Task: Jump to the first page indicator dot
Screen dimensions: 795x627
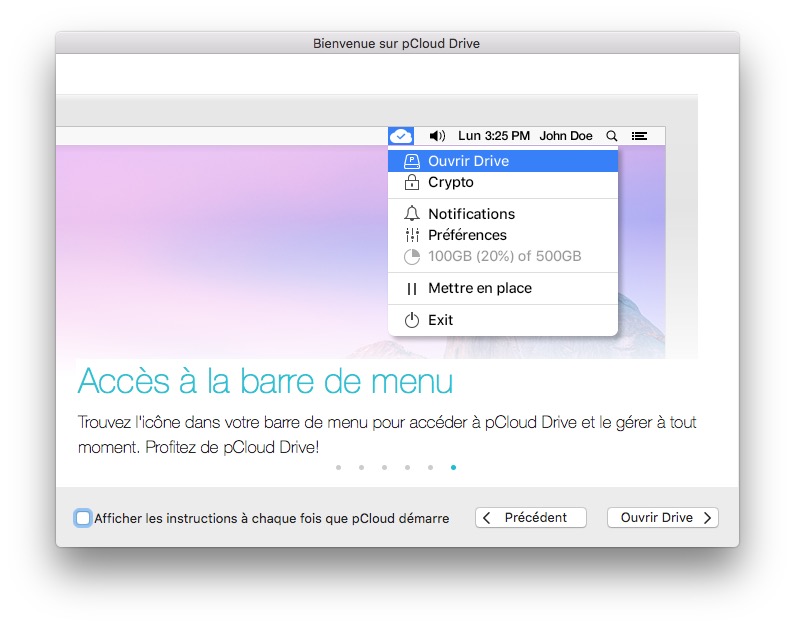Action: point(339,467)
